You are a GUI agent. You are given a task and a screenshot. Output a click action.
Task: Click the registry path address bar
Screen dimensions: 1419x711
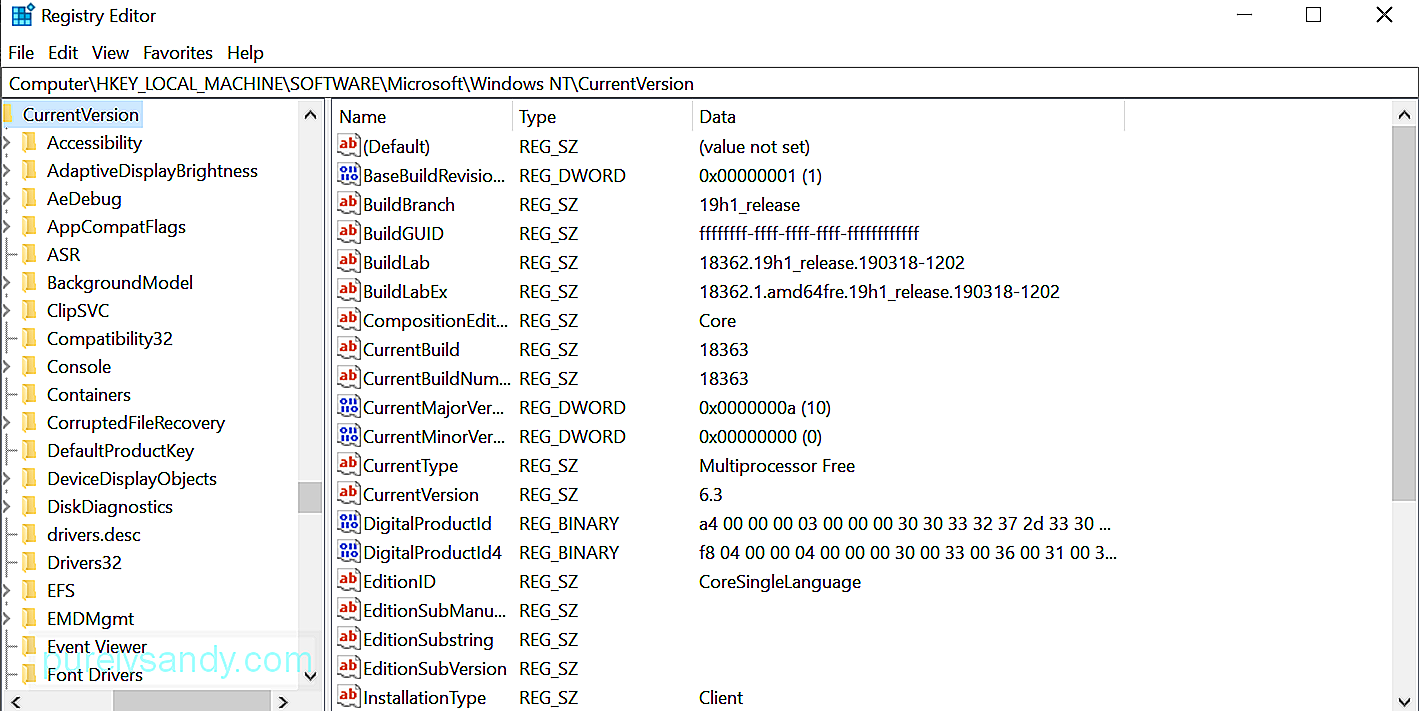[709, 83]
